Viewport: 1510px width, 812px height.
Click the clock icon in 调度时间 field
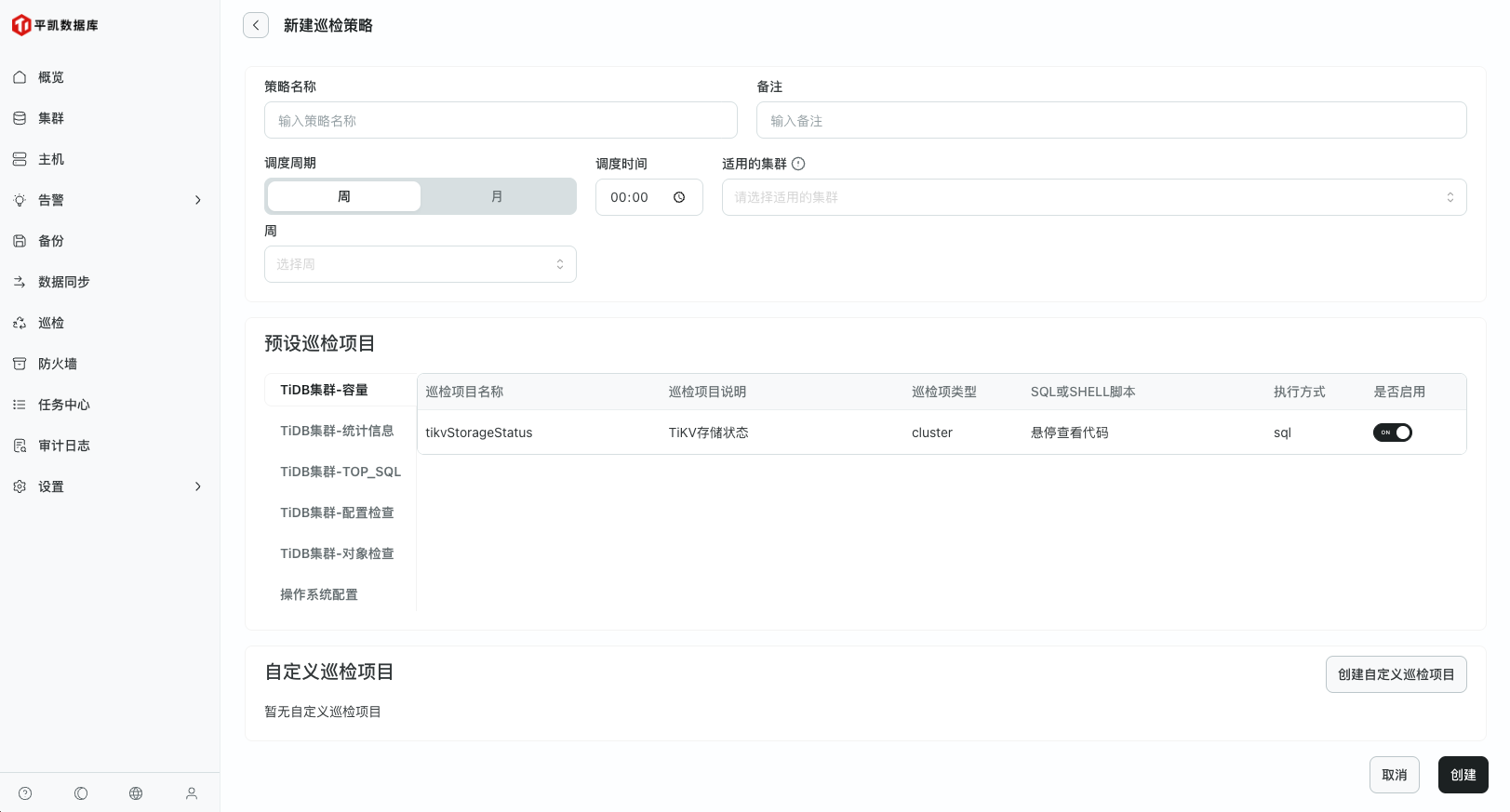[679, 197]
